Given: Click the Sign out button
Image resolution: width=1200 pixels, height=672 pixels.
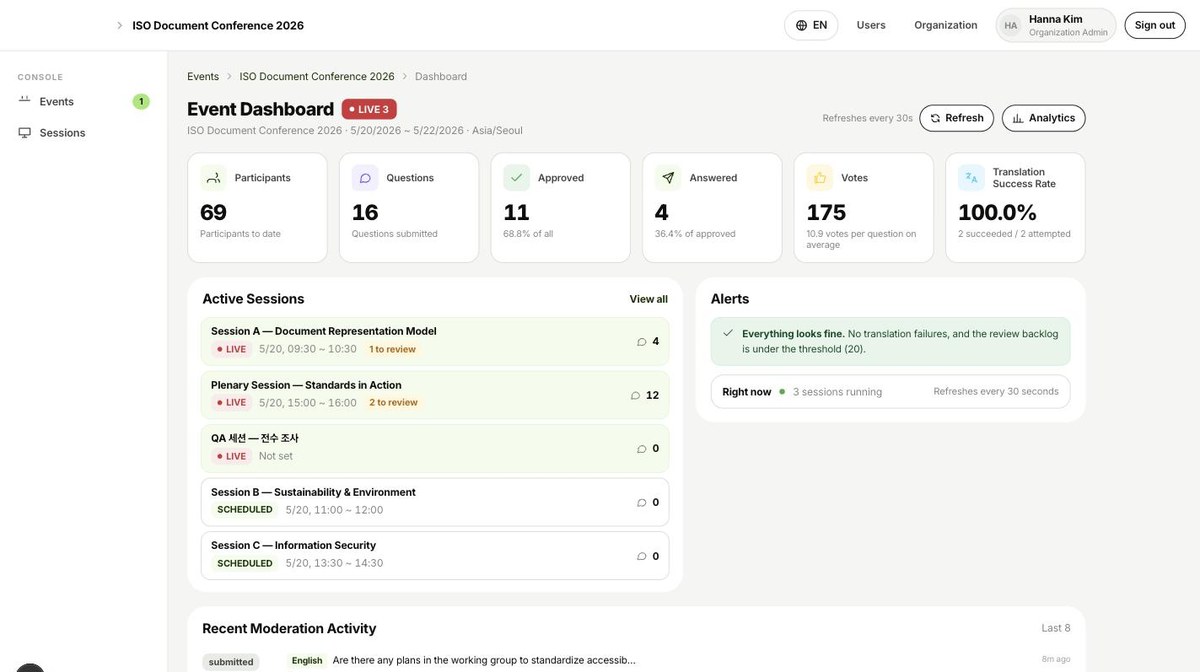Looking at the screenshot, I should click(x=1155, y=25).
